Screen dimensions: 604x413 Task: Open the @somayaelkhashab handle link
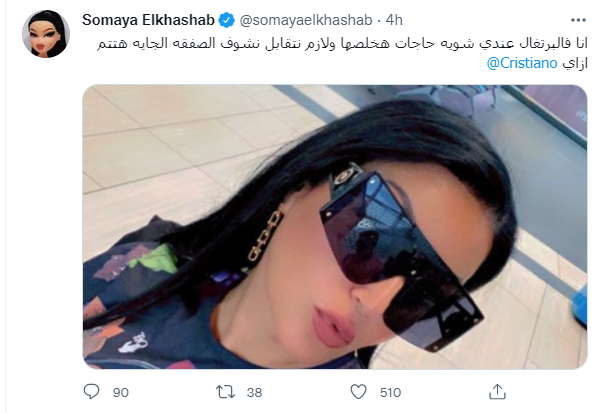(306, 20)
